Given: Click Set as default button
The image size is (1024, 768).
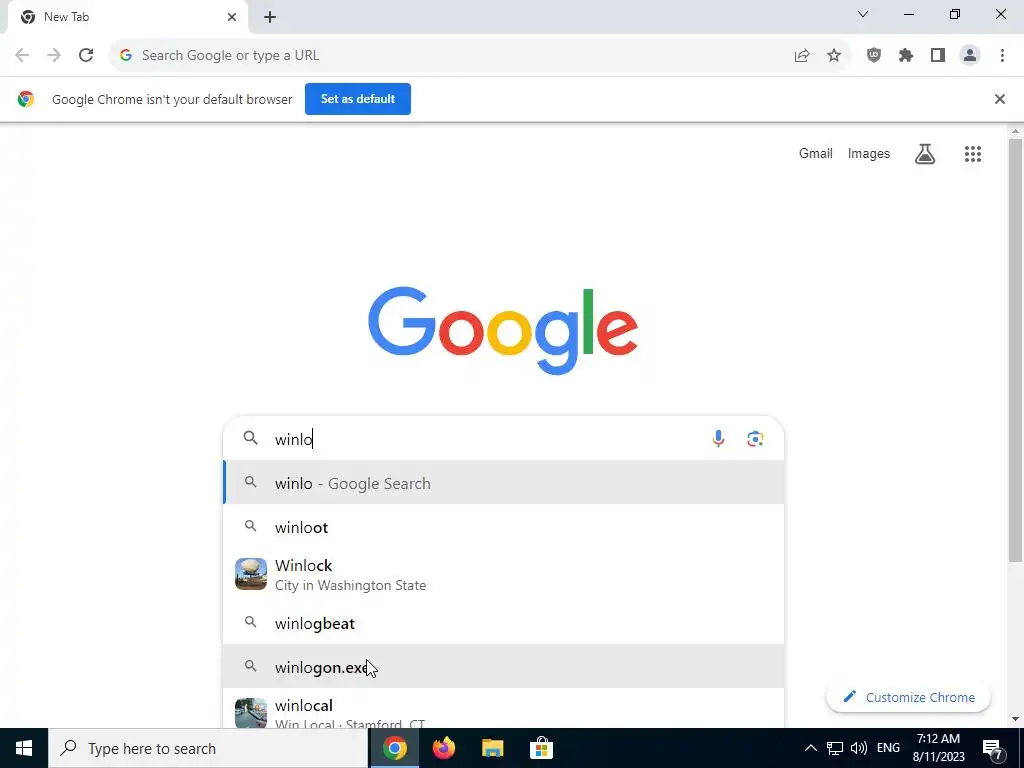Looking at the screenshot, I should coord(358,99).
